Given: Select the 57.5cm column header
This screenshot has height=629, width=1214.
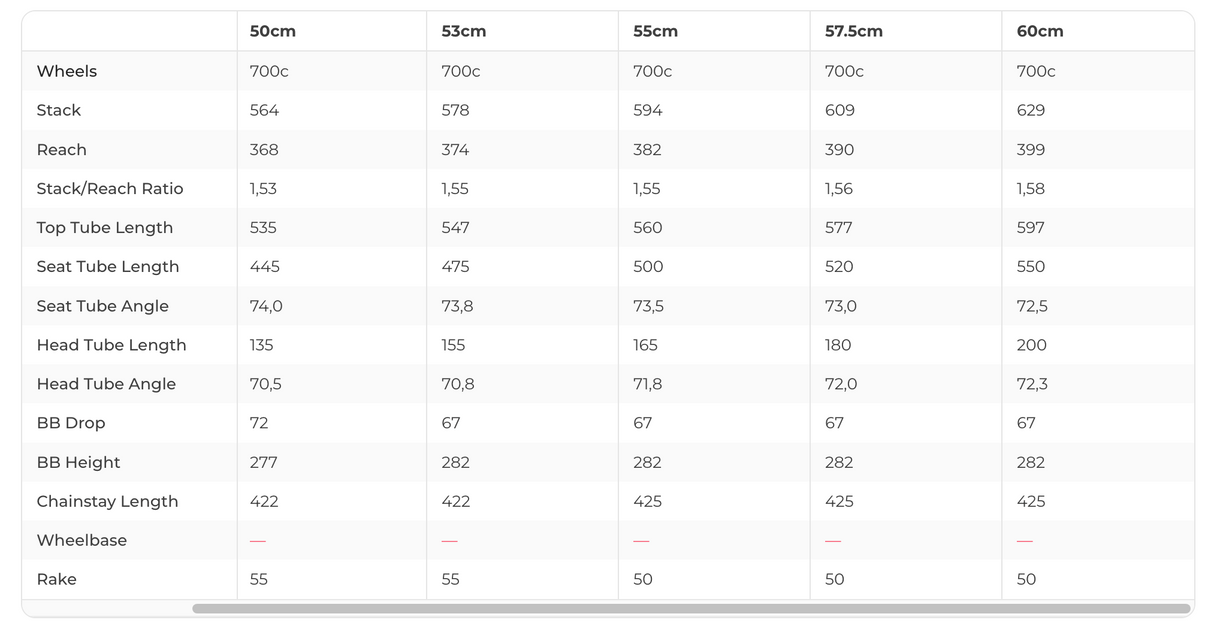Looking at the screenshot, I should click(x=853, y=31).
